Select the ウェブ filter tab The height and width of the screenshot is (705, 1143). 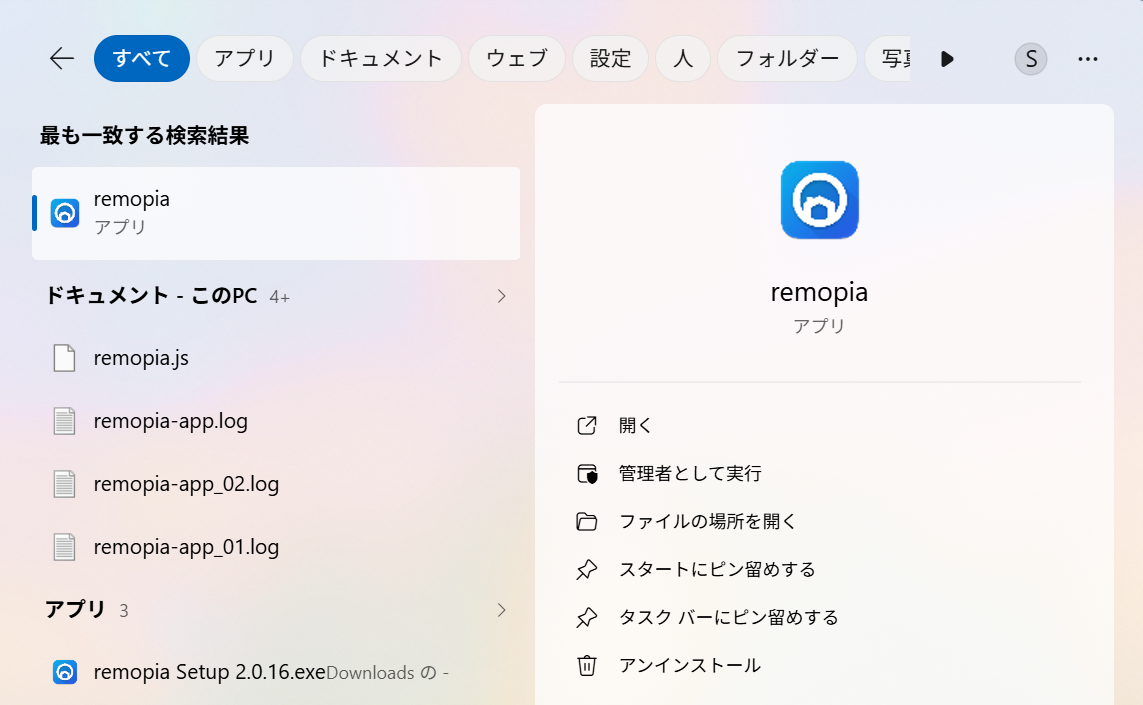pyautogui.click(x=516, y=58)
